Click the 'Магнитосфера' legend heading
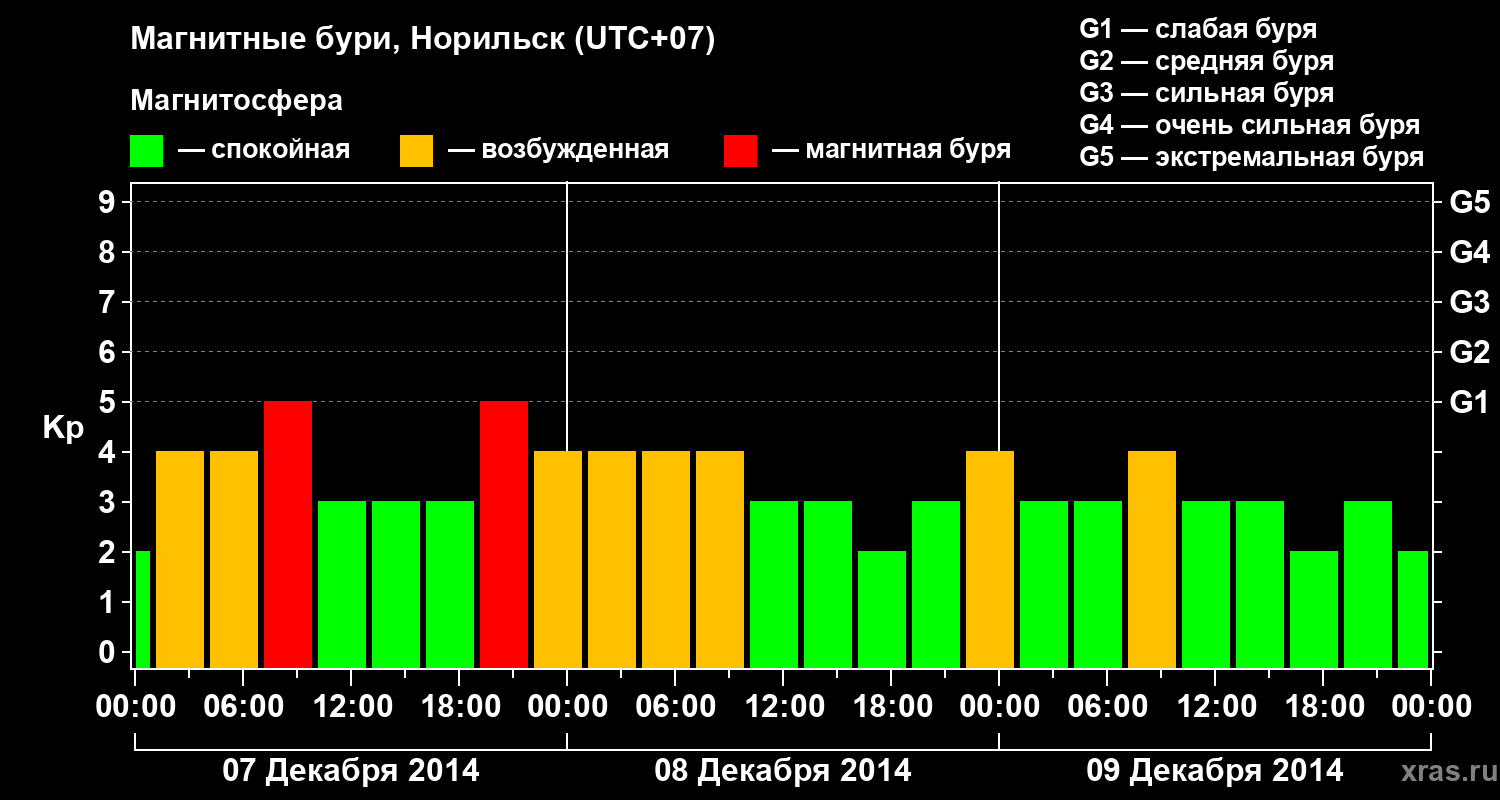Image resolution: width=1500 pixels, height=800 pixels. pyautogui.click(x=237, y=101)
